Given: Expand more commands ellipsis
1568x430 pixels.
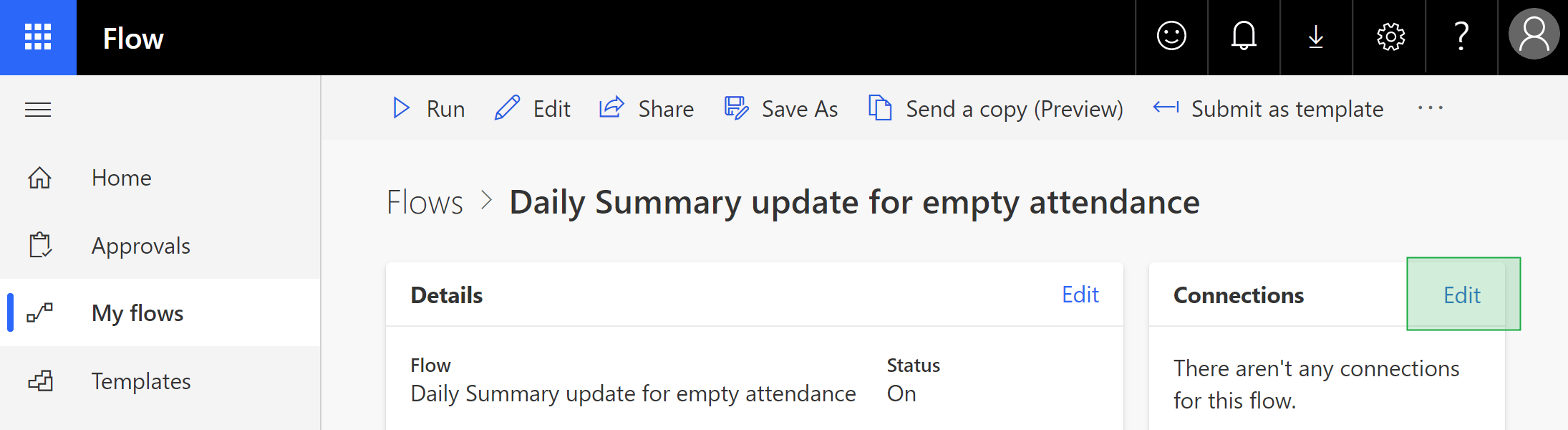Looking at the screenshot, I should 1431,108.
